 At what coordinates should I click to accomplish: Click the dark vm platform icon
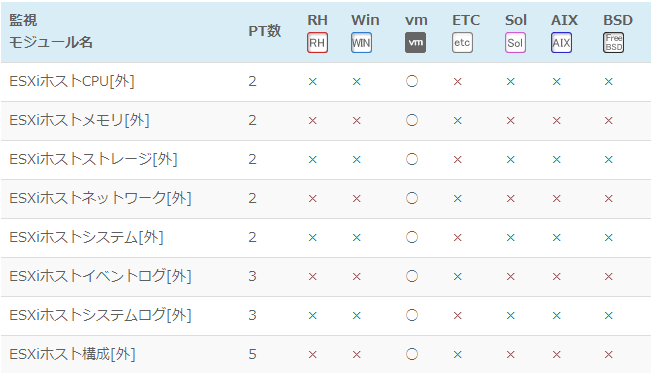[415, 42]
